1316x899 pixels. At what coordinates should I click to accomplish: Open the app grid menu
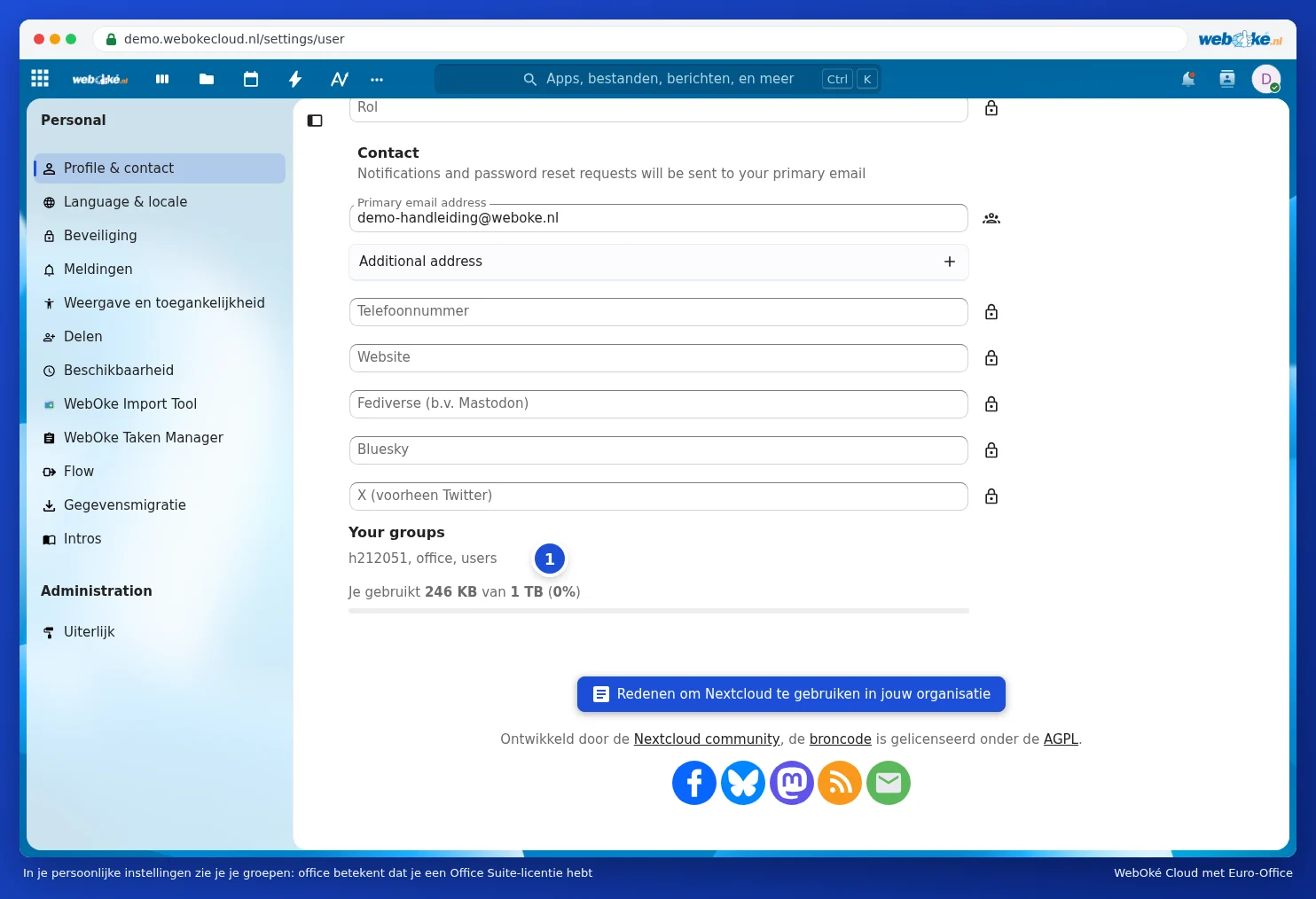[40, 79]
